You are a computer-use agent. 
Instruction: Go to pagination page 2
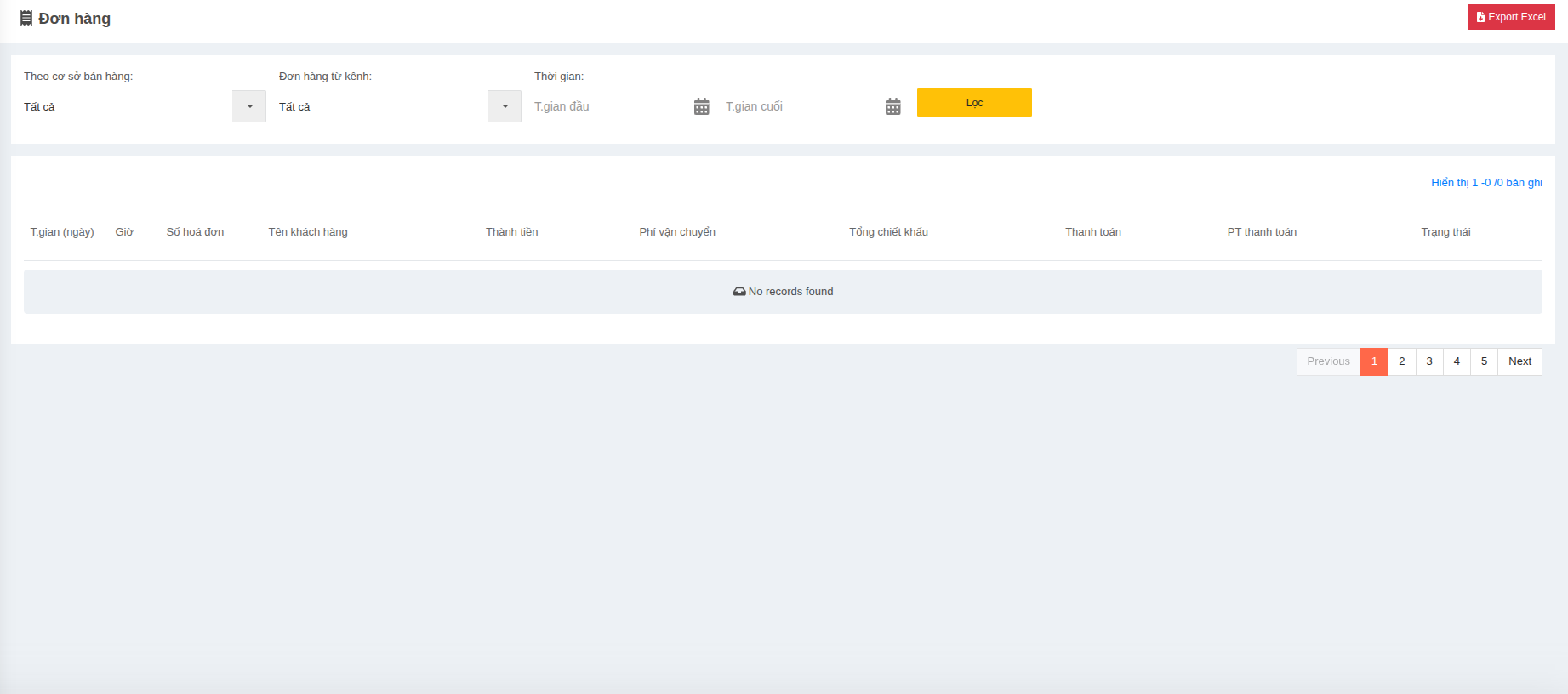(1402, 361)
